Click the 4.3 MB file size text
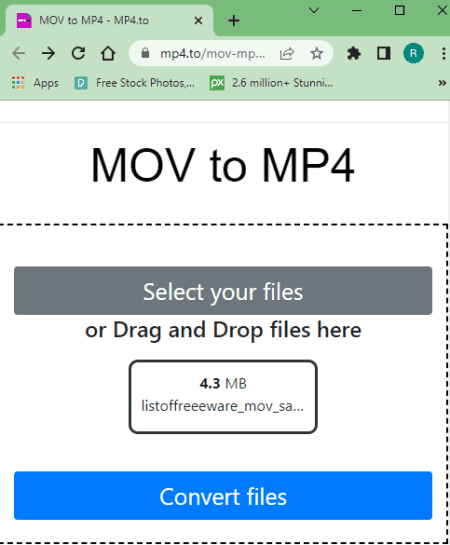 tap(223, 384)
